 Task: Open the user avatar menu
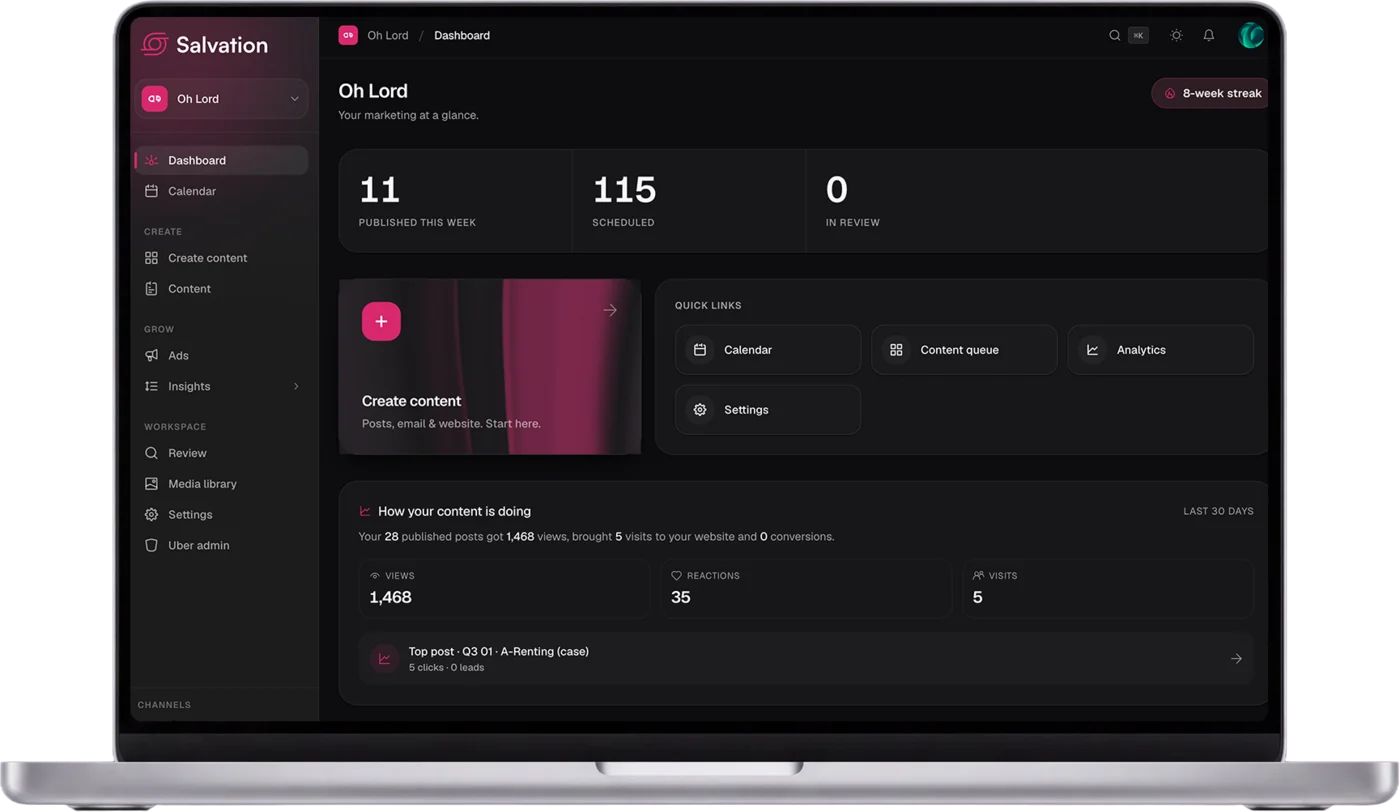coord(1250,35)
